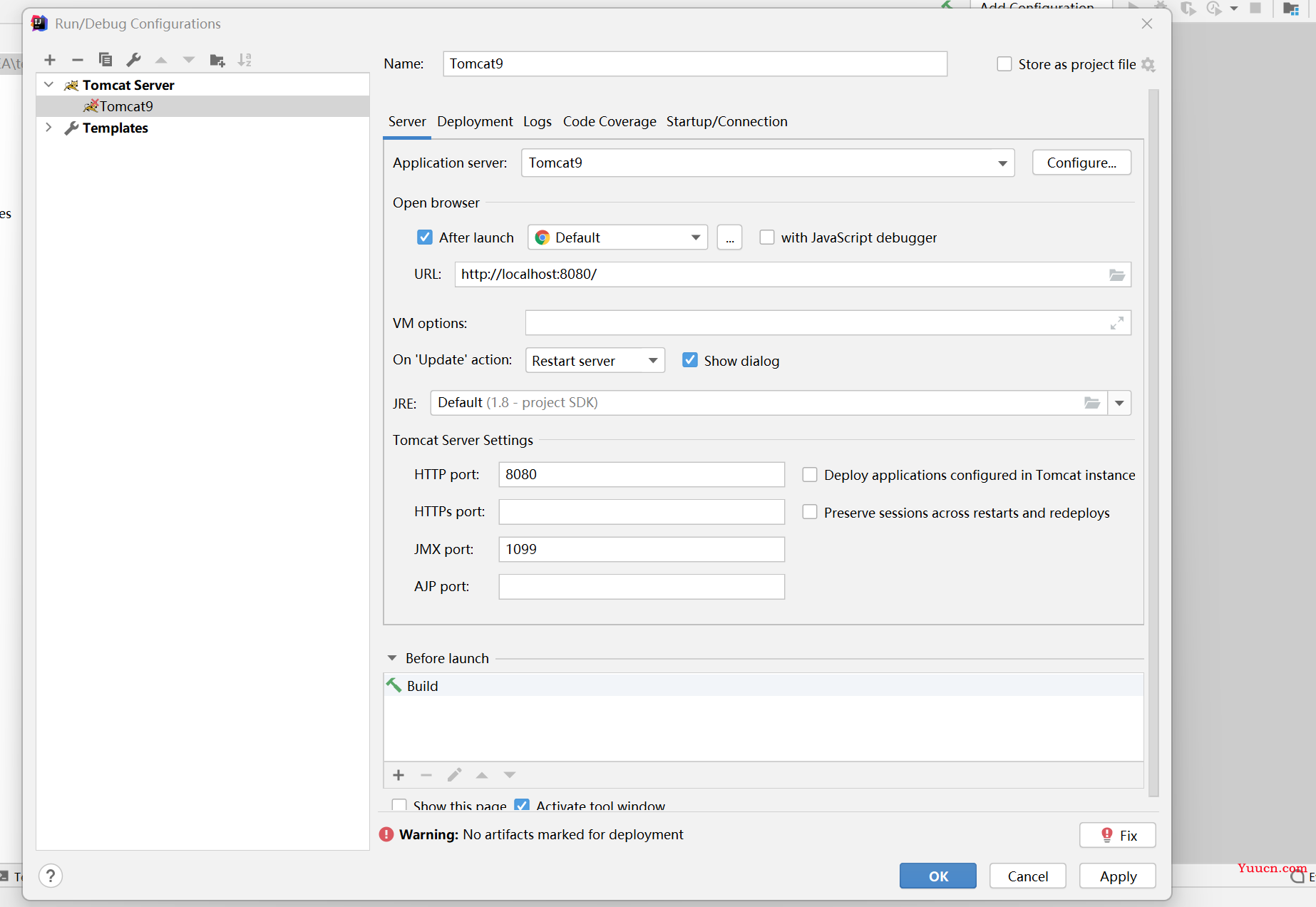The image size is (1316, 907).
Task: Click the VM options input field
Action: click(x=828, y=323)
